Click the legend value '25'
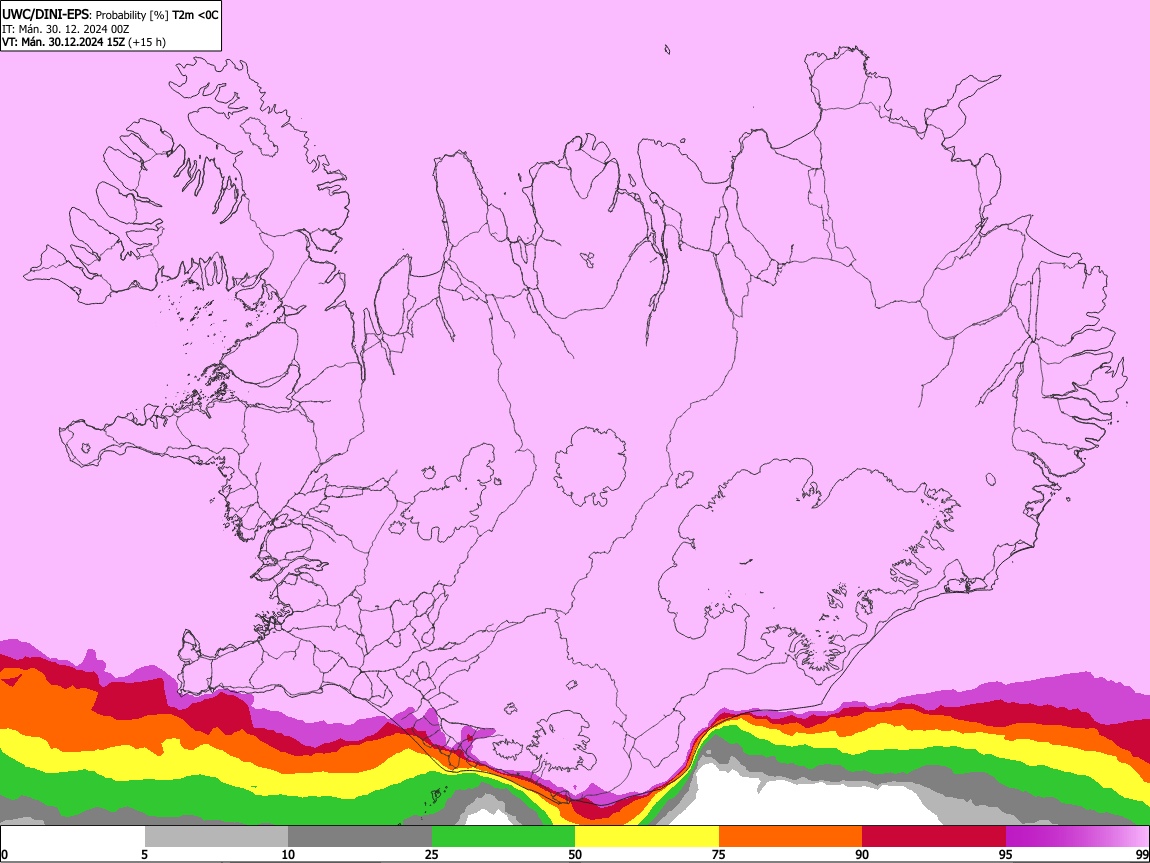Screen dimensions: 1150x863 (x=432, y=855)
